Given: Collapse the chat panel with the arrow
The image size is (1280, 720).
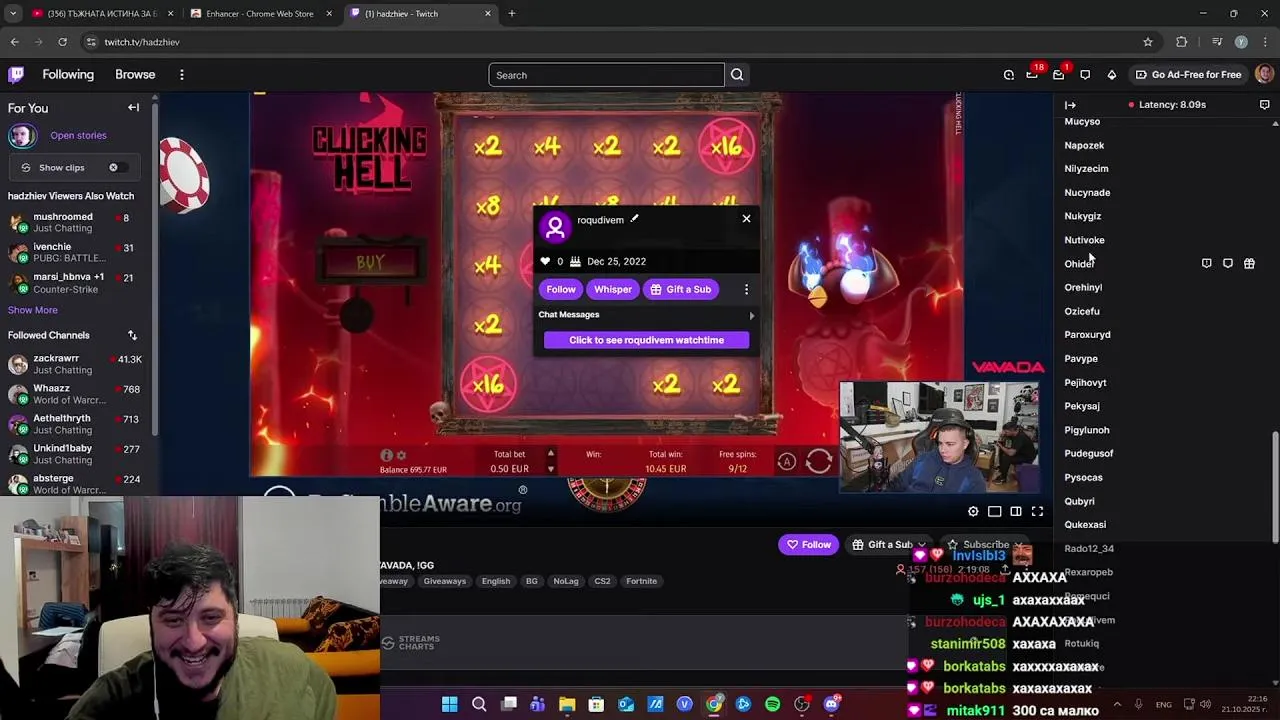Looking at the screenshot, I should 1070,104.
